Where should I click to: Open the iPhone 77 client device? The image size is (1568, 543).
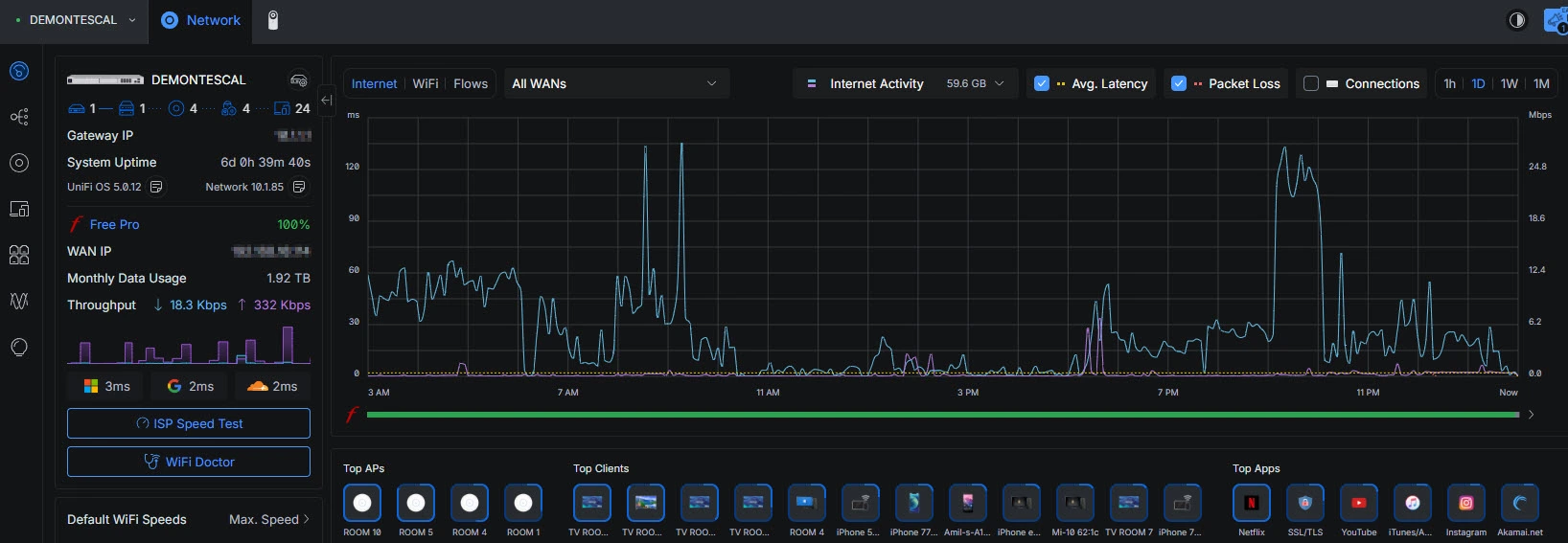pyautogui.click(x=914, y=503)
